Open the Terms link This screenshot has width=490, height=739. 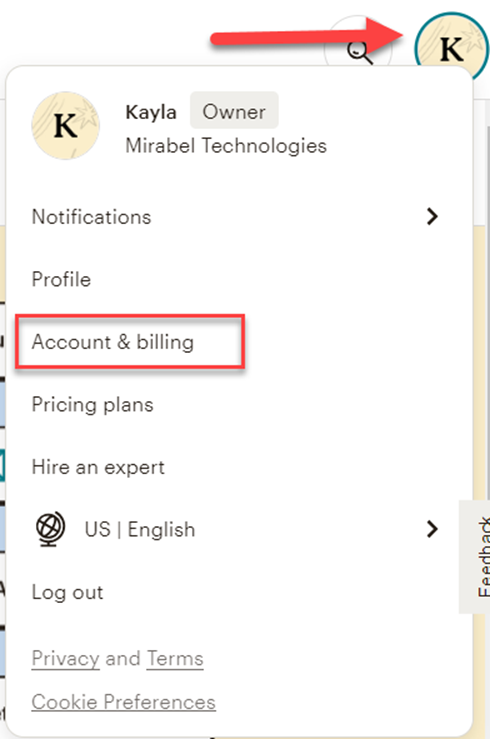pos(175,658)
